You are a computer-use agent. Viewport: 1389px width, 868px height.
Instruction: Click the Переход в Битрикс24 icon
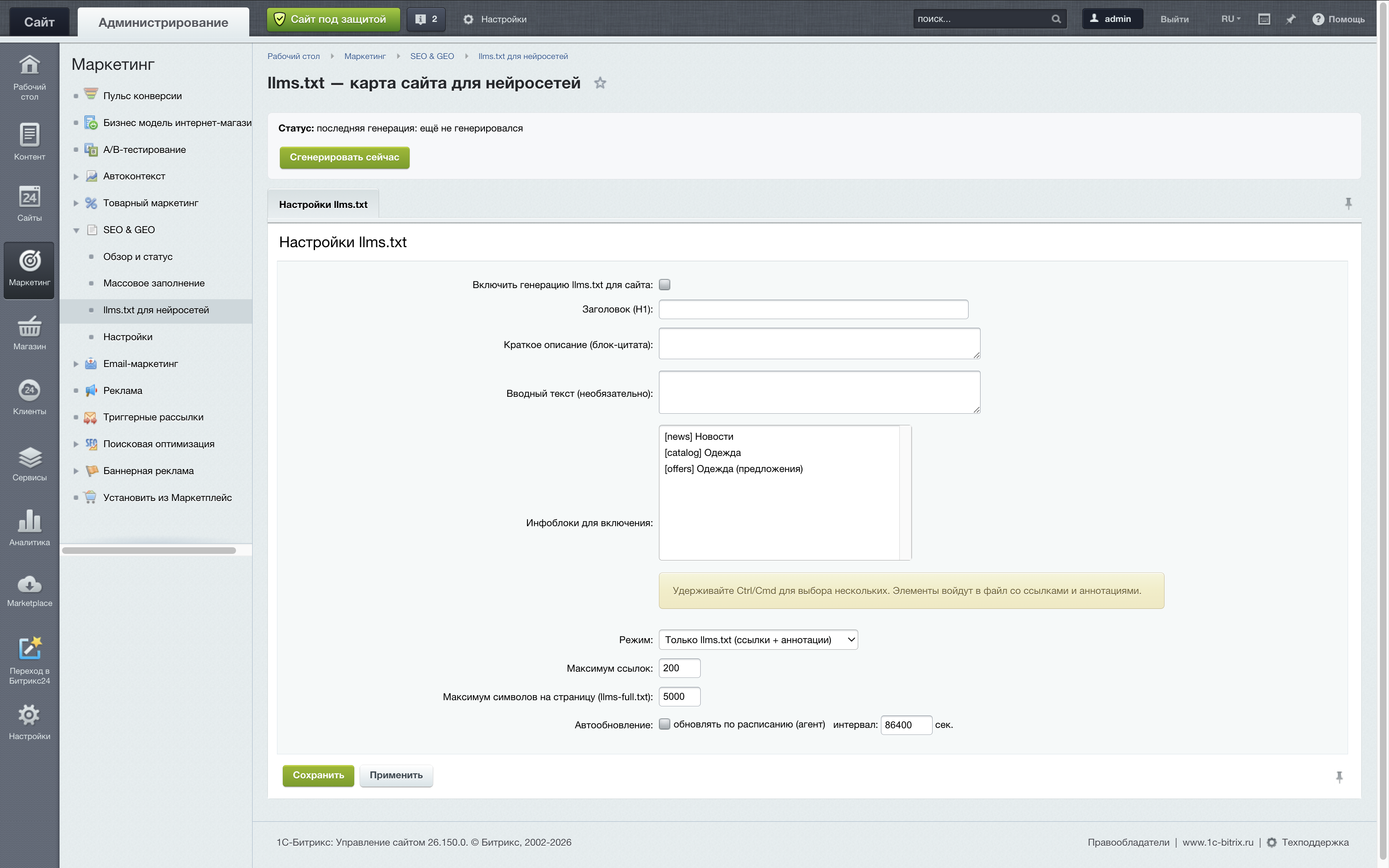coord(29,648)
